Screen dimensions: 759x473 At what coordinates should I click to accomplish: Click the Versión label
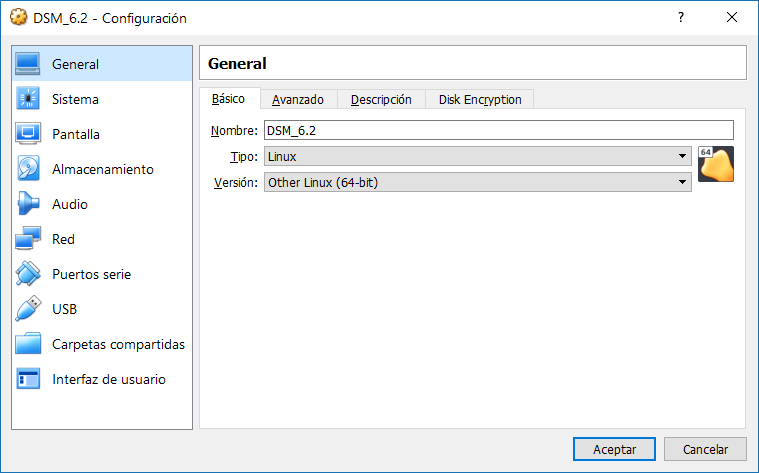coord(236,183)
